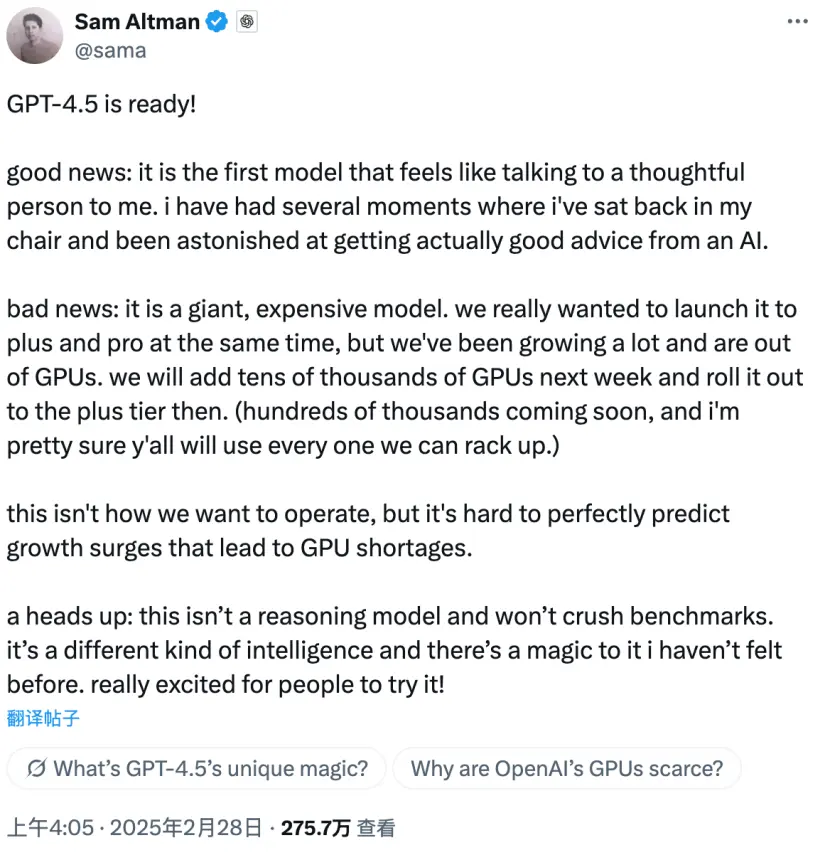
Task: Click the OpenAI affiliation badge icon
Action: tap(247, 21)
